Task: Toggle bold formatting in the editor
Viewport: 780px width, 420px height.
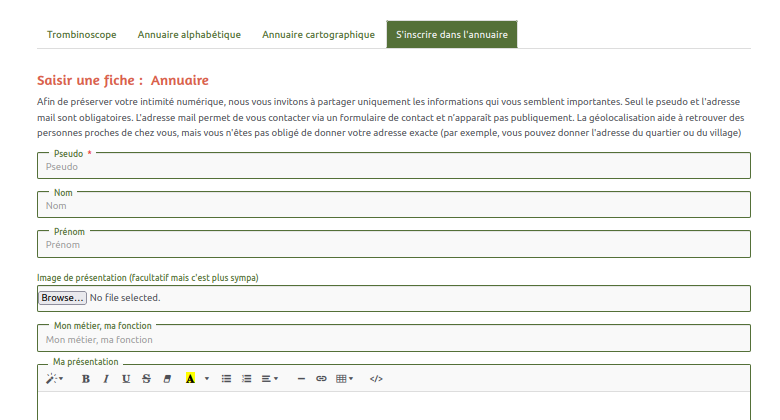Action: click(86, 379)
